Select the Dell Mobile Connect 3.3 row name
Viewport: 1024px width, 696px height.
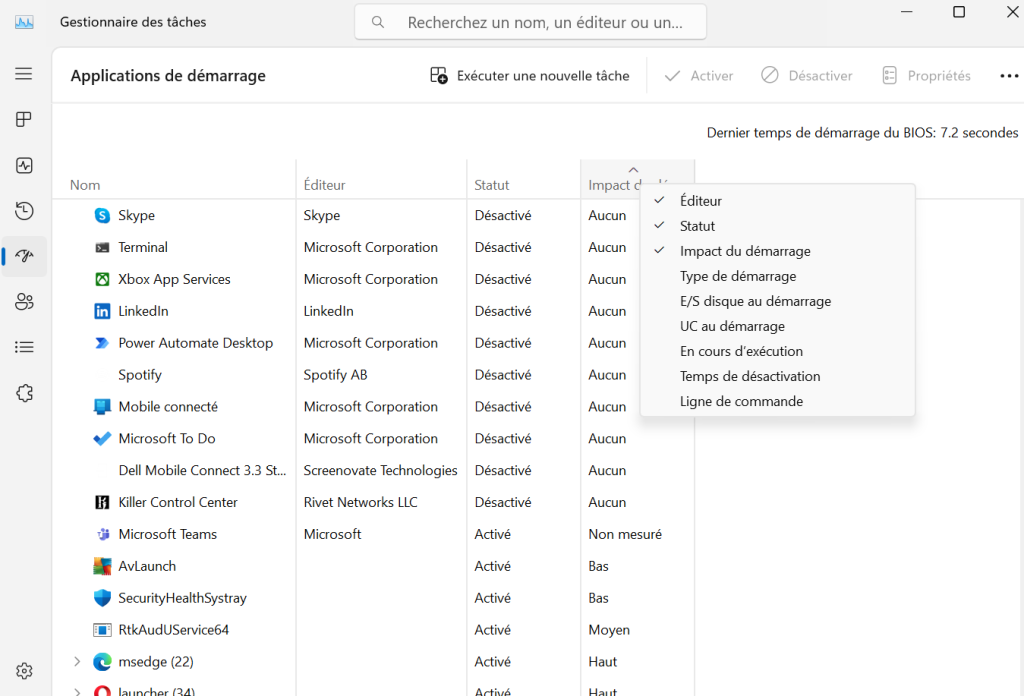point(202,471)
